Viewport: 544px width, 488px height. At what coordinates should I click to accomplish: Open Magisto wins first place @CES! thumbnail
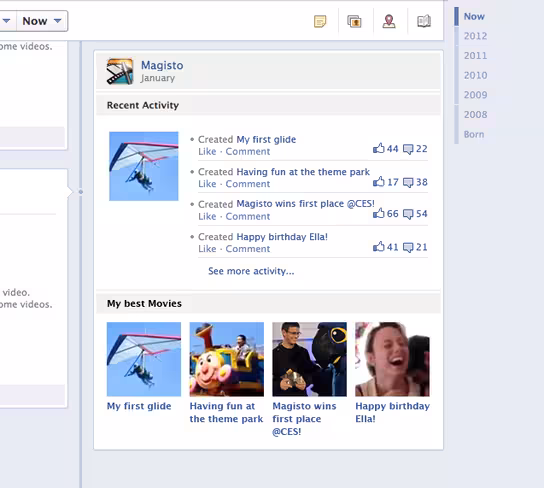coord(309,359)
